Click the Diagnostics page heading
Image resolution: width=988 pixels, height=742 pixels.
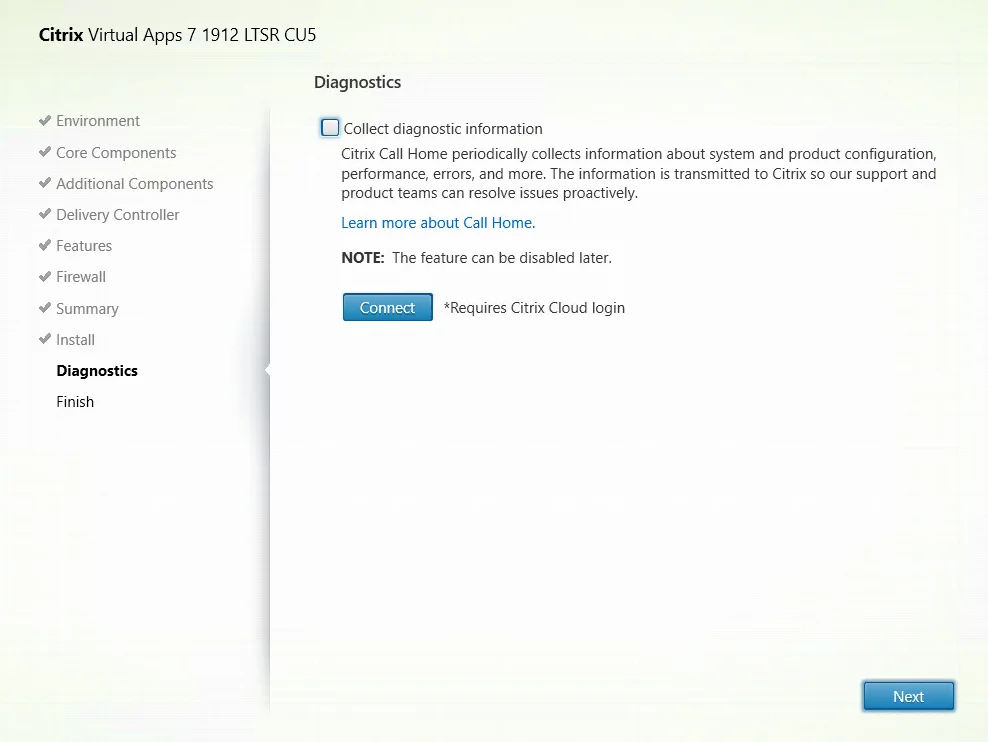tap(357, 83)
